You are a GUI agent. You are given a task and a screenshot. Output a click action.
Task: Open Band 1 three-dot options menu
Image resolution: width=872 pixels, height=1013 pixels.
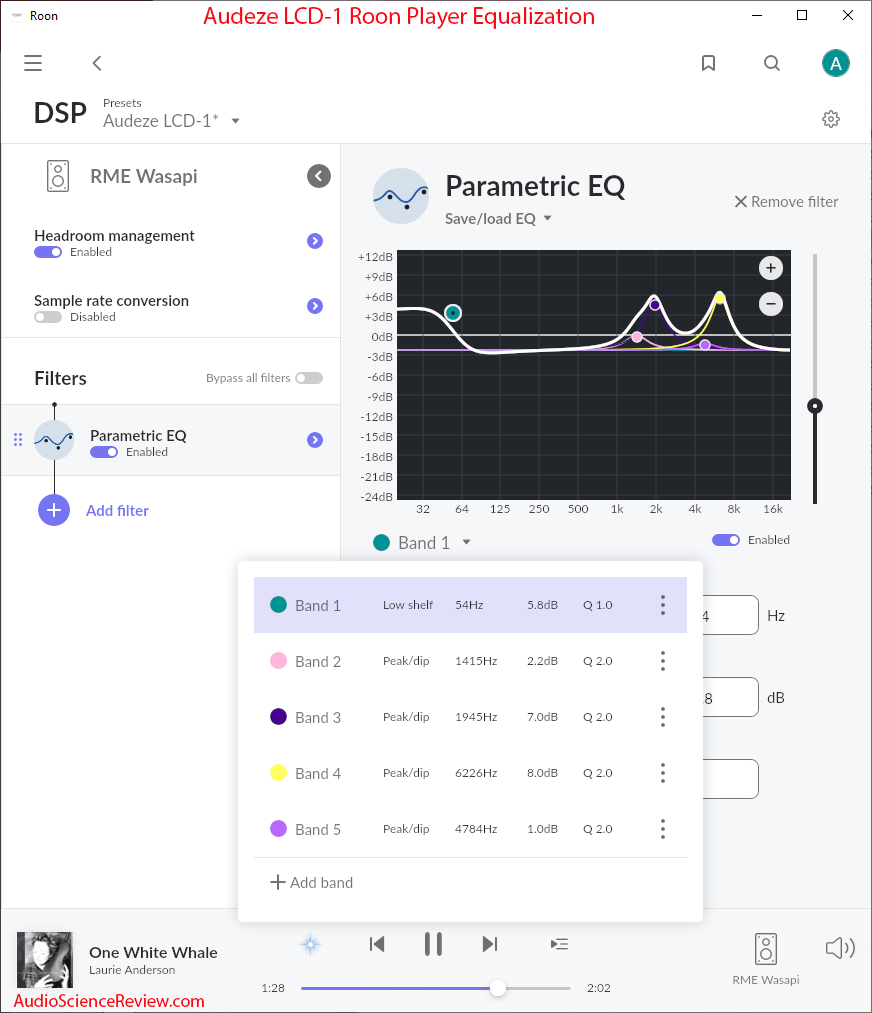click(x=663, y=605)
